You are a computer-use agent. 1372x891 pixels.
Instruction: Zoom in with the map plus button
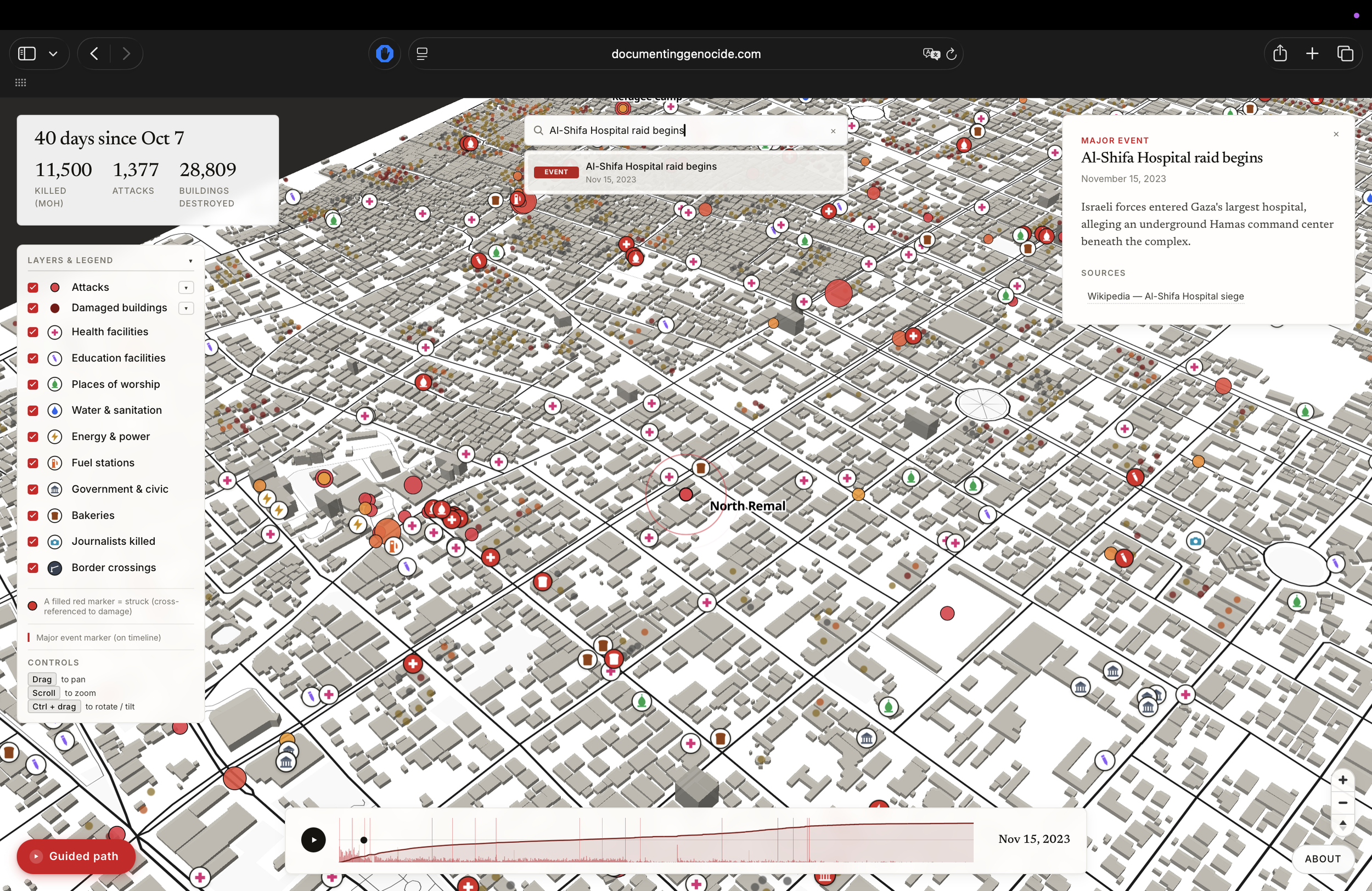(1342, 780)
